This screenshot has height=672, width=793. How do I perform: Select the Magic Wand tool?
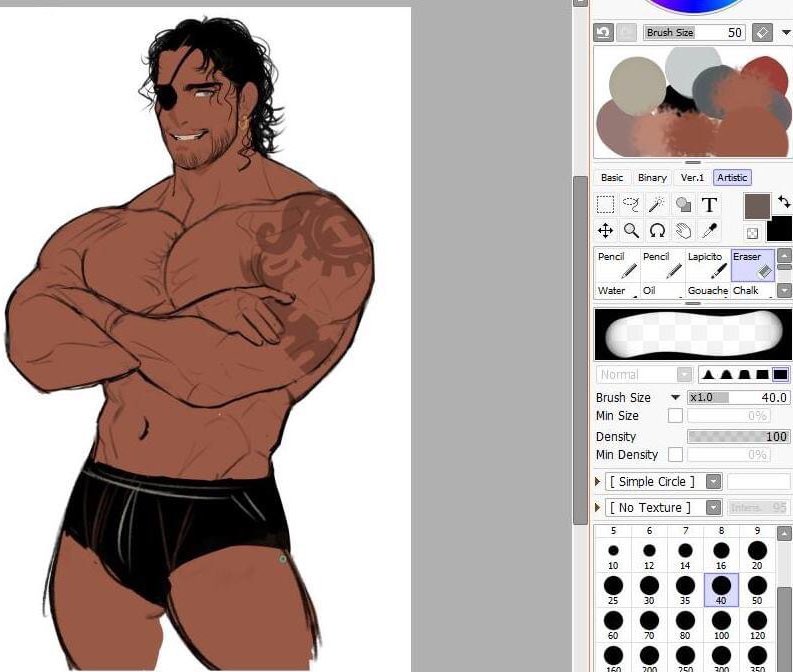[x=657, y=205]
